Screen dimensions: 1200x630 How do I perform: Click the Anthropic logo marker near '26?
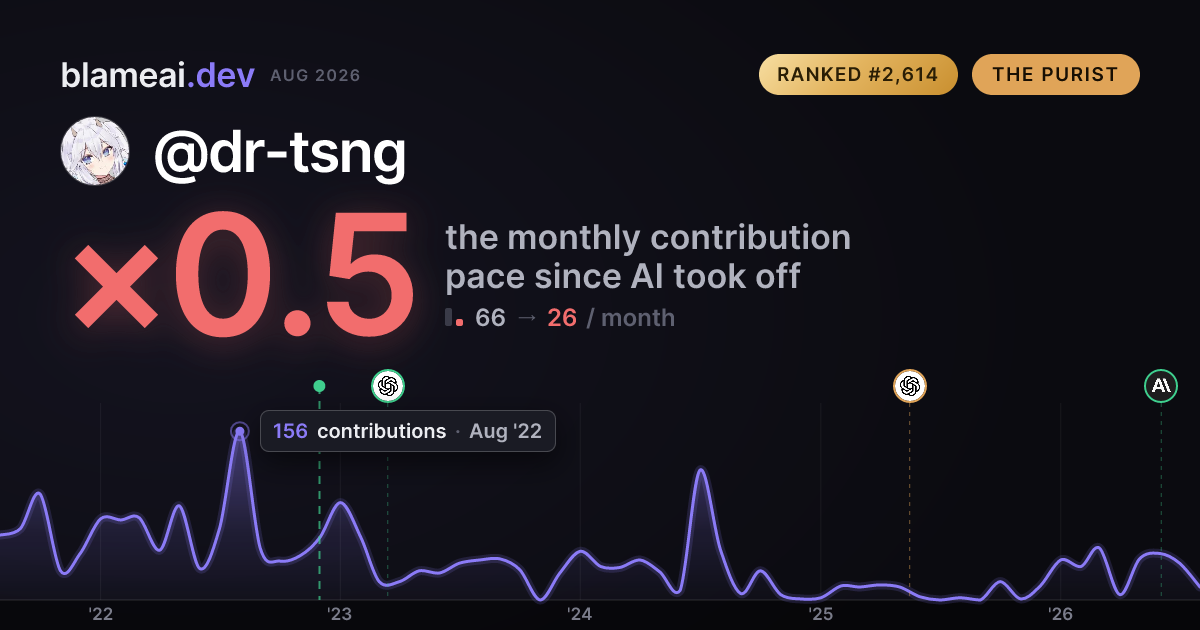coord(1161,385)
